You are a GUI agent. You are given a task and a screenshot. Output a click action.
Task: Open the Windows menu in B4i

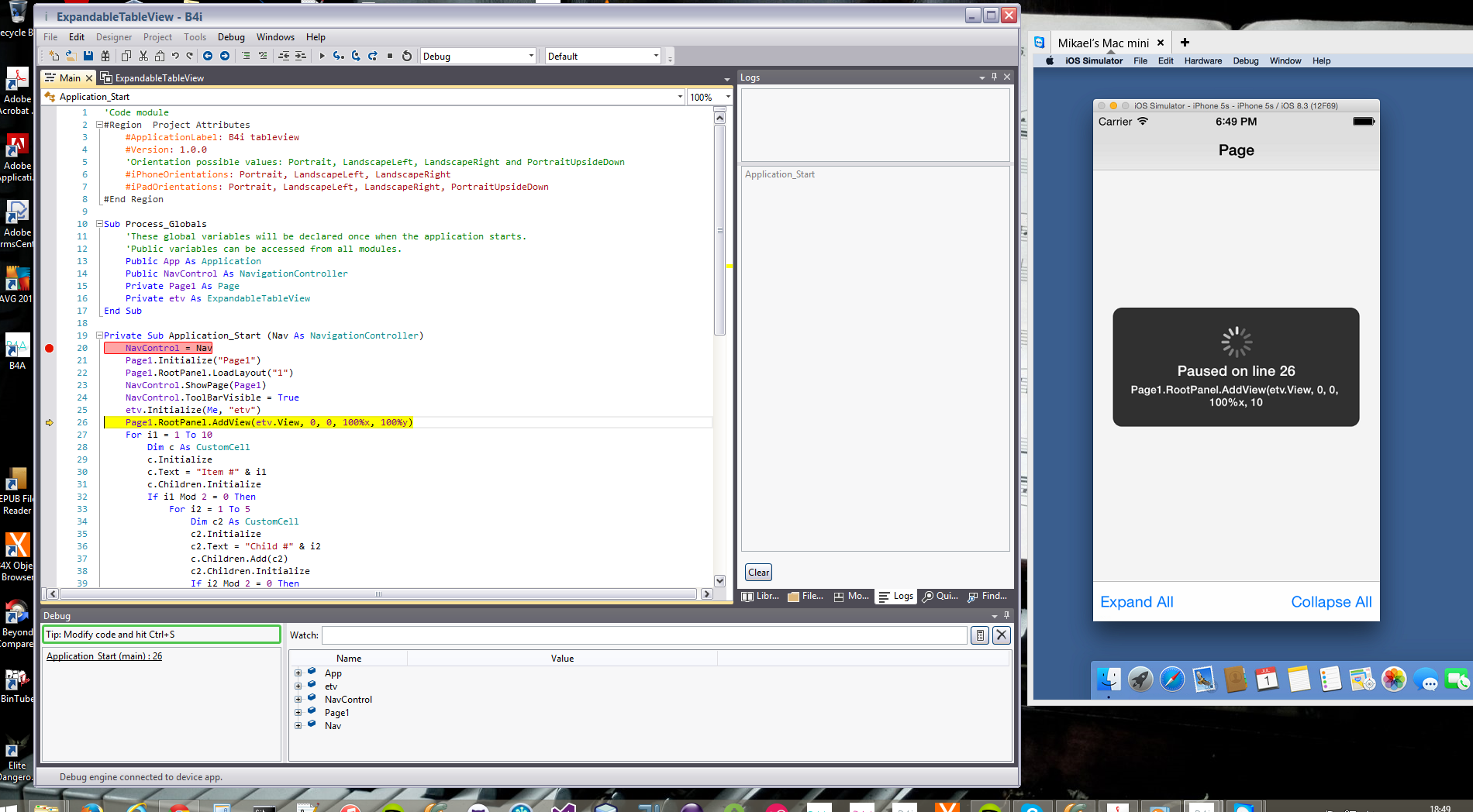point(275,37)
